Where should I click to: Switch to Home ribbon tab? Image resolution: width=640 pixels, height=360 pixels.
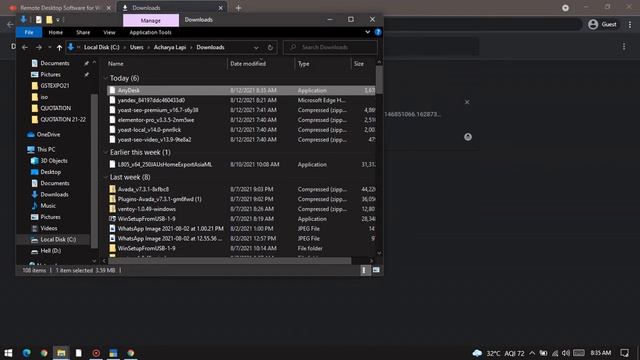pyautogui.click(x=56, y=32)
